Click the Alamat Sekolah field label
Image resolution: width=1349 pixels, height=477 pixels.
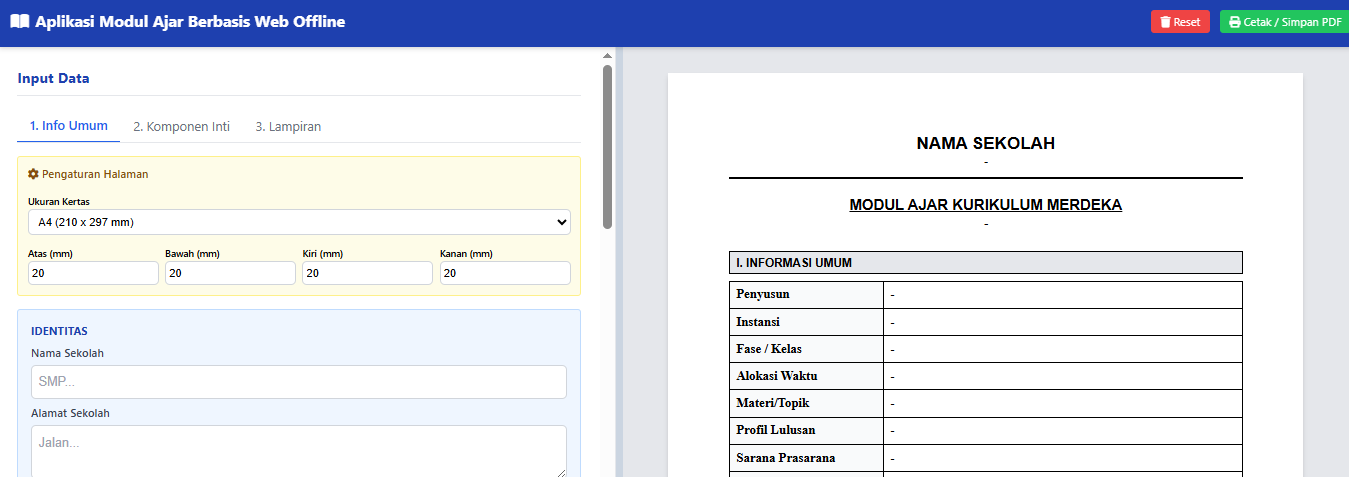[x=70, y=413]
